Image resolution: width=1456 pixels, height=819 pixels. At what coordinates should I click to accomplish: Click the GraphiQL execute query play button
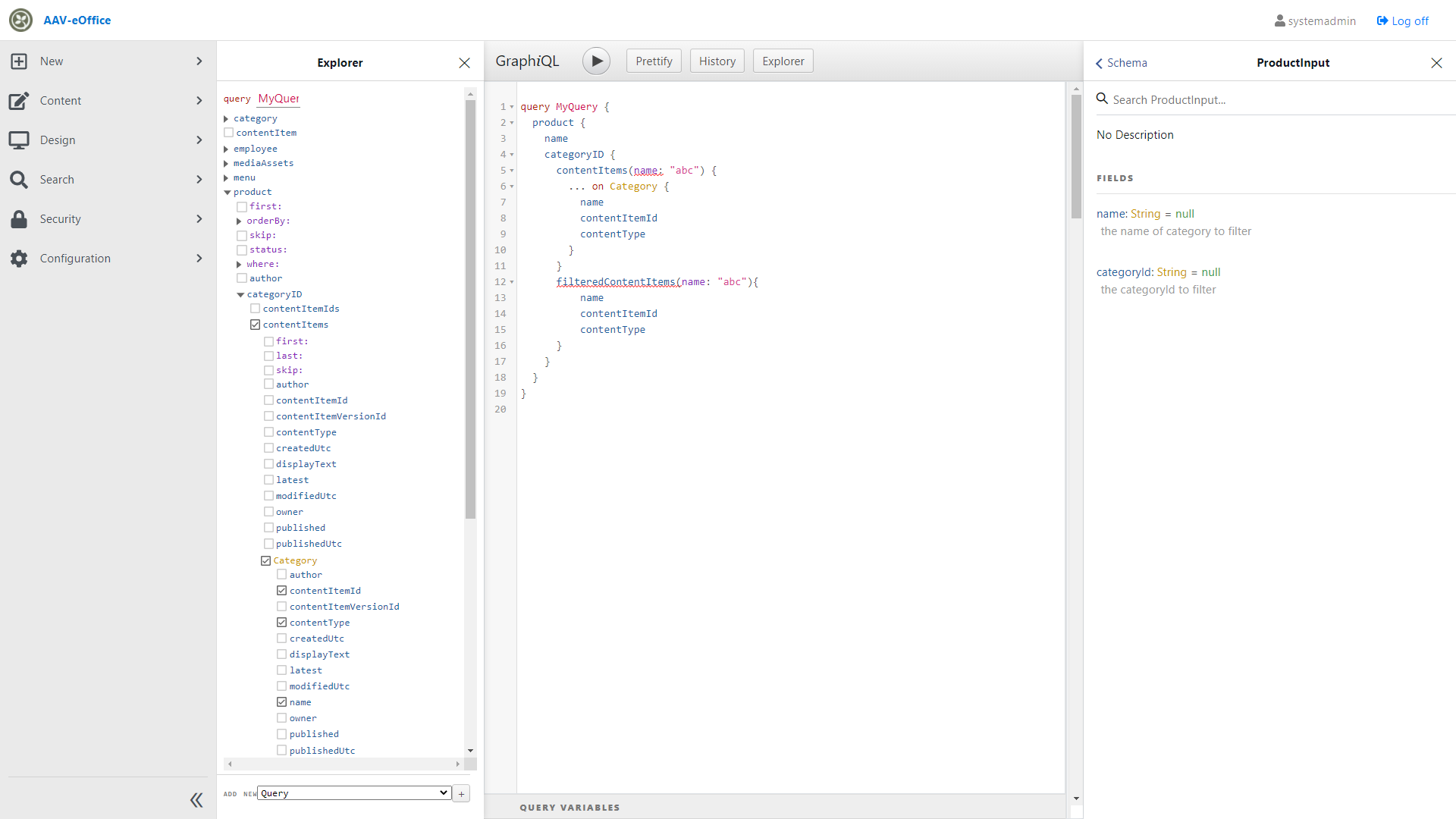point(596,61)
